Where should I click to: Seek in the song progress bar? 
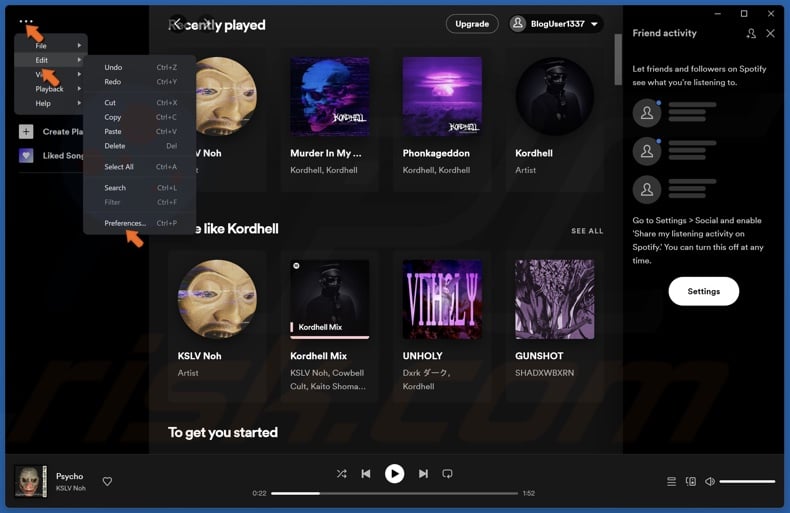coord(394,493)
